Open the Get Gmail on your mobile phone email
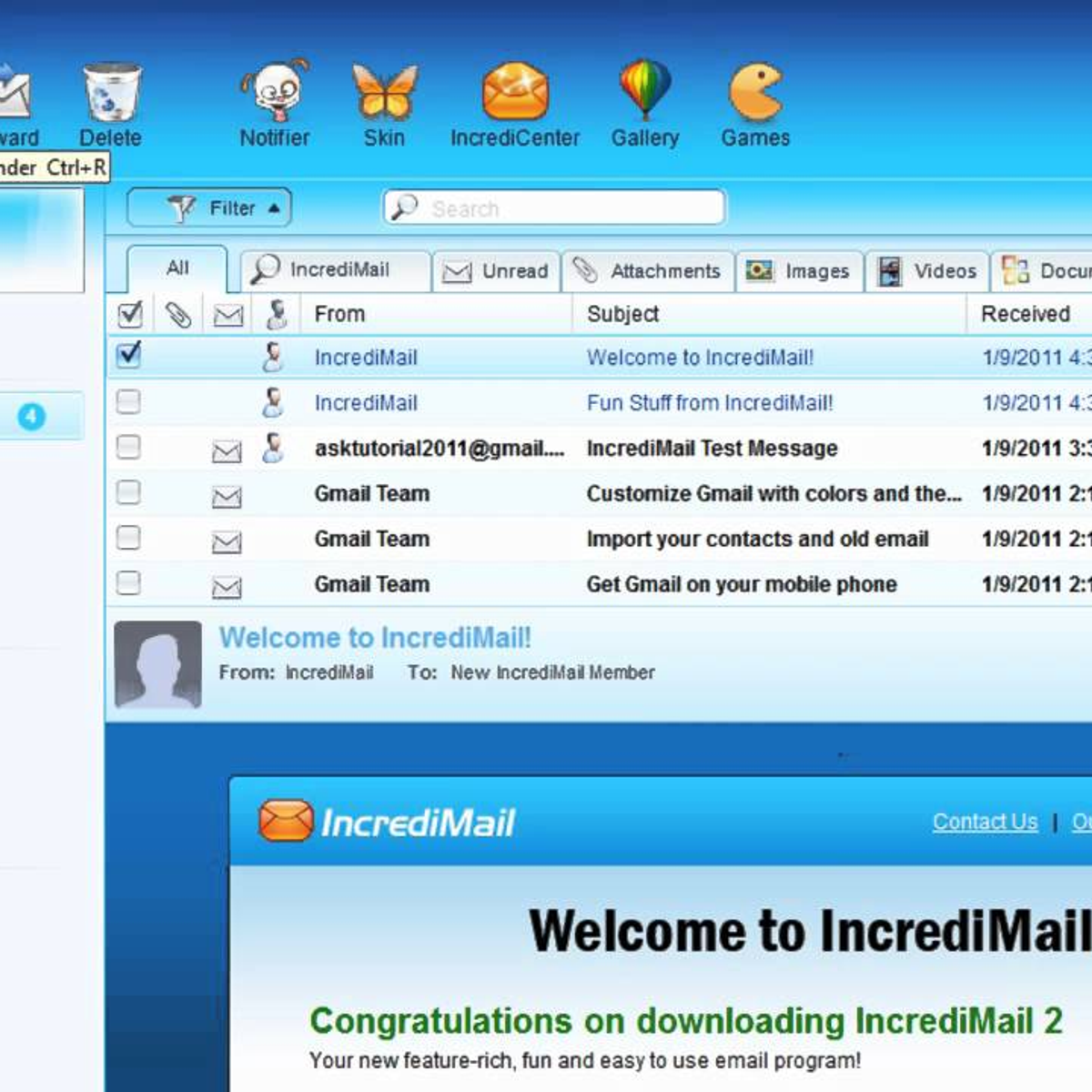Viewport: 1092px width, 1092px height. (741, 584)
